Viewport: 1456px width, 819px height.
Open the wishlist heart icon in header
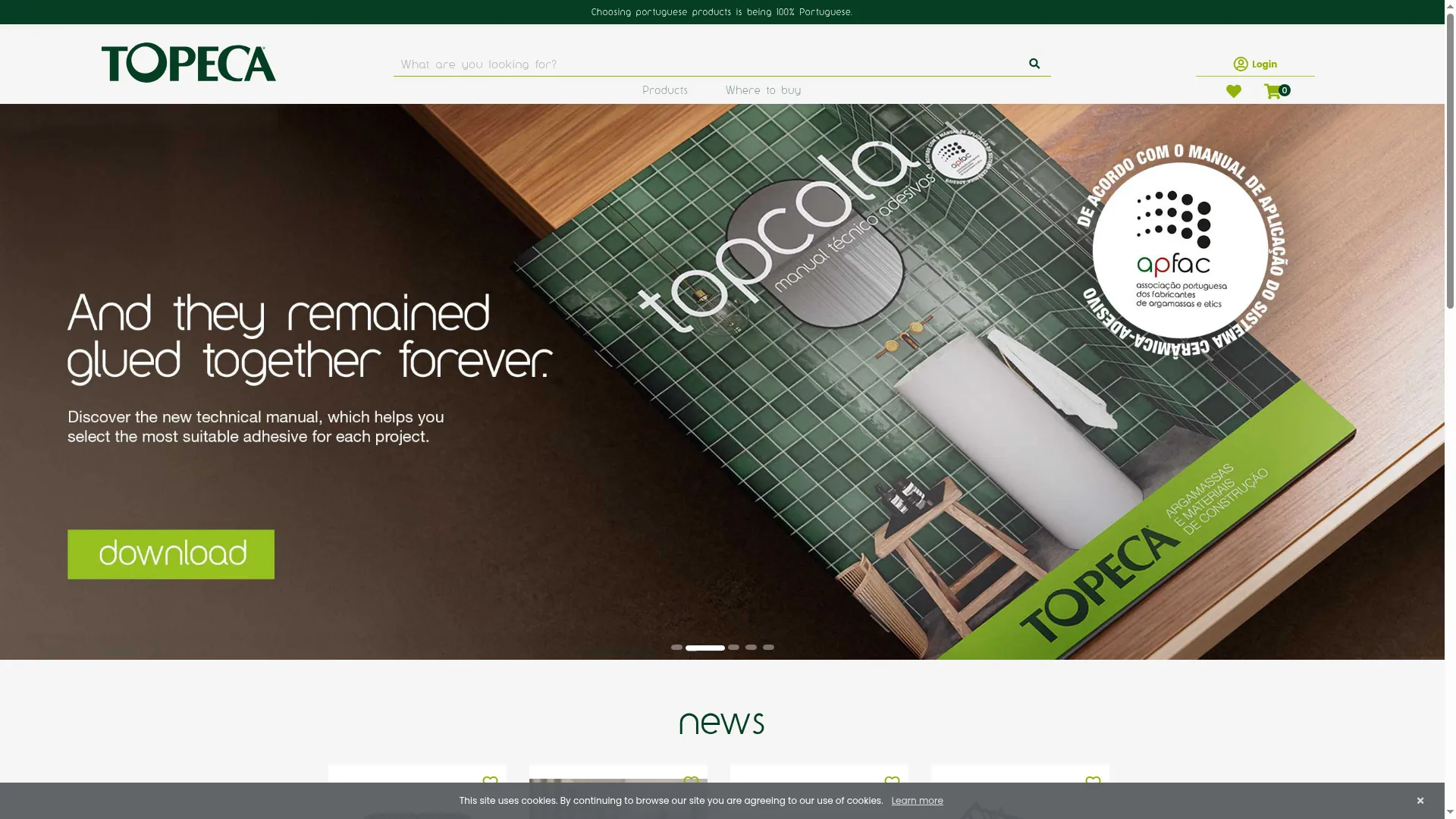click(1234, 91)
